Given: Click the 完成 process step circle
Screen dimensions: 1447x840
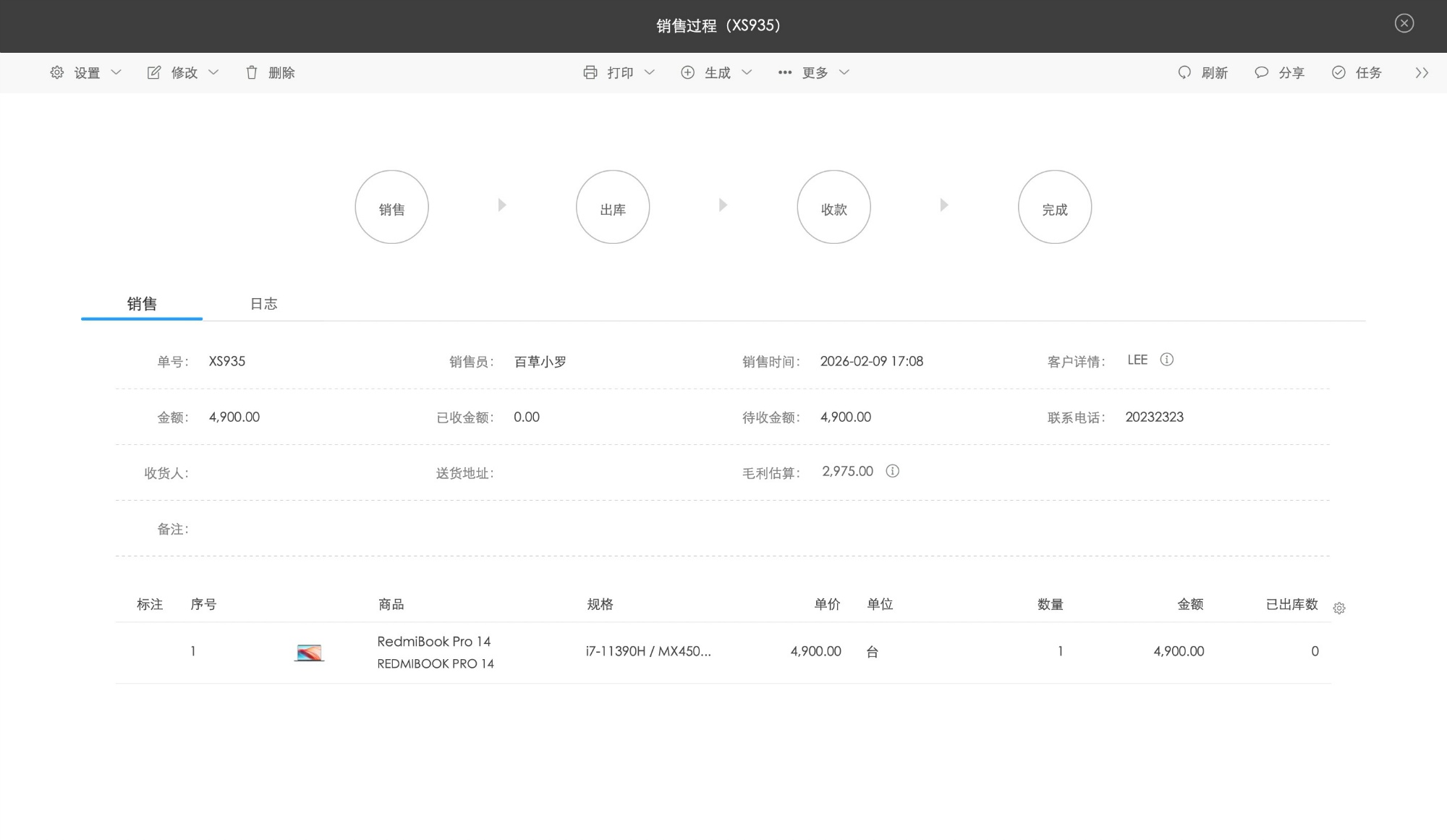Looking at the screenshot, I should (1054, 207).
